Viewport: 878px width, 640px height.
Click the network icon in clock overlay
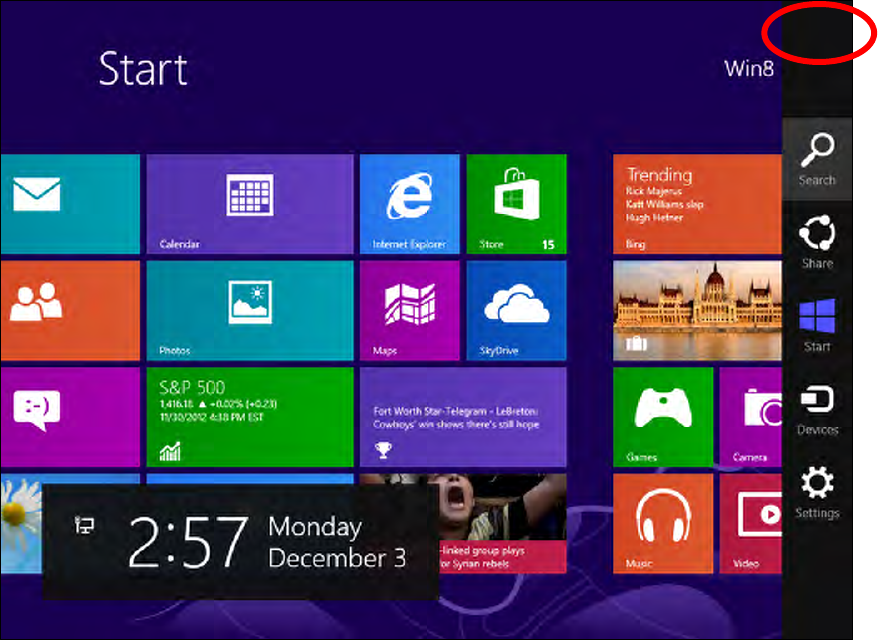click(x=85, y=525)
